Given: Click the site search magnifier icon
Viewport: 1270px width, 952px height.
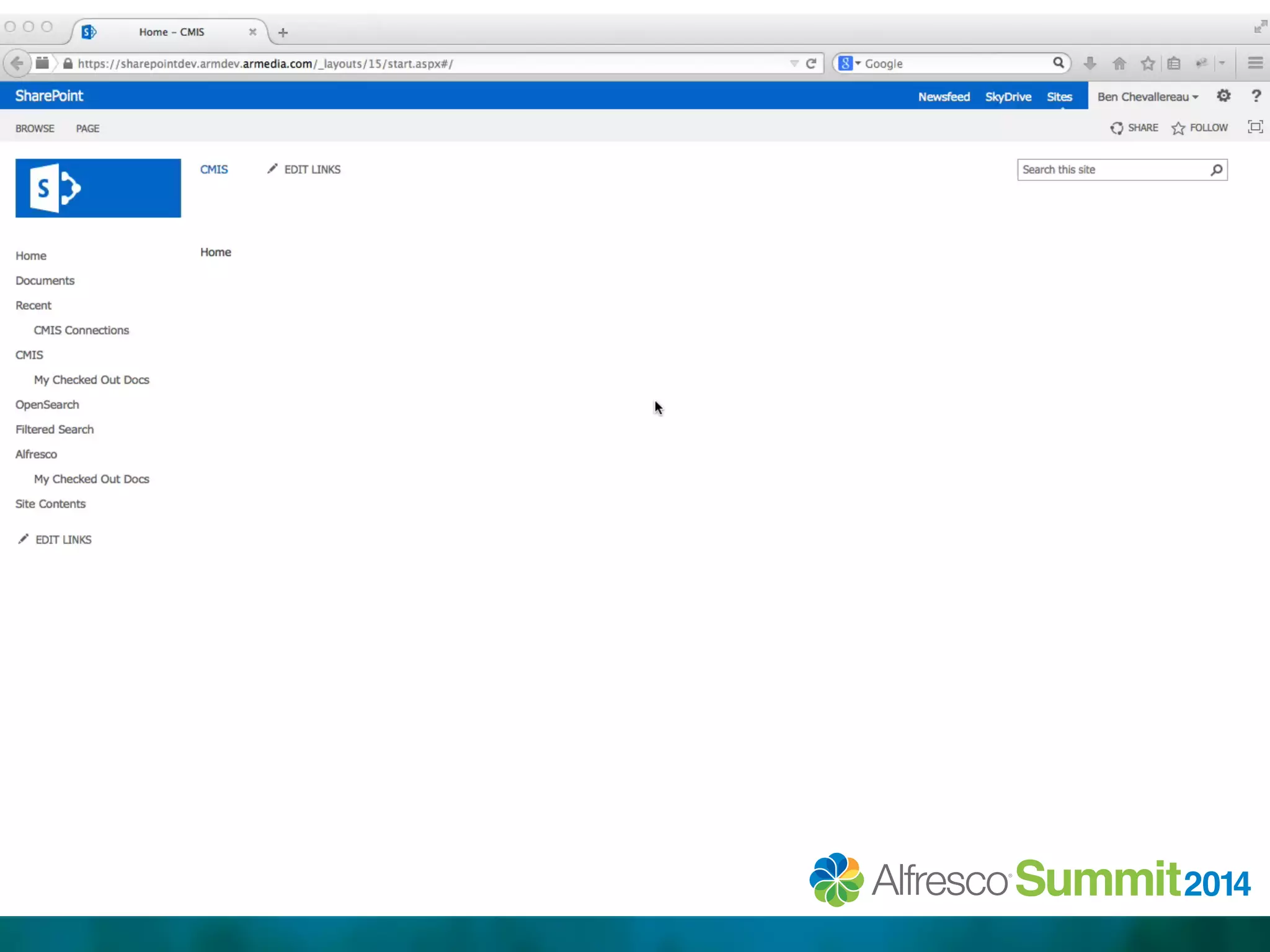Looking at the screenshot, I should coord(1217,170).
